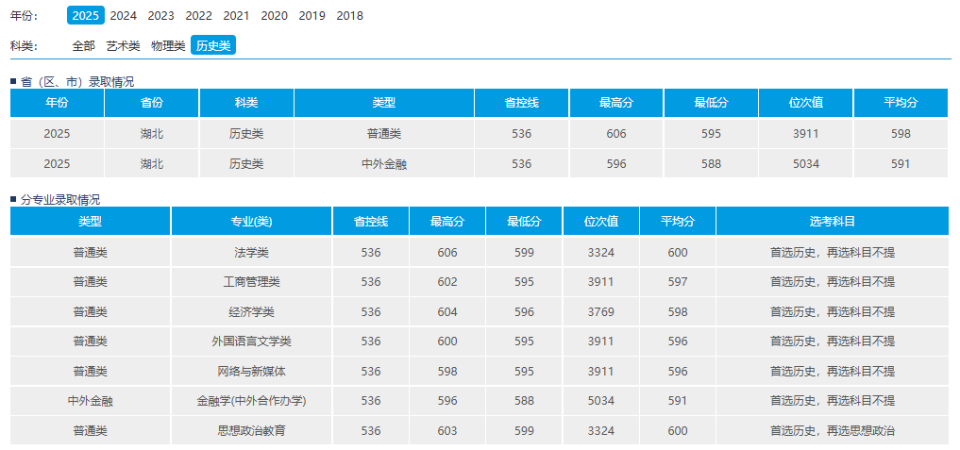The image size is (960, 450).
Task: Click 平均分 header in majors table
Action: click(x=678, y=221)
